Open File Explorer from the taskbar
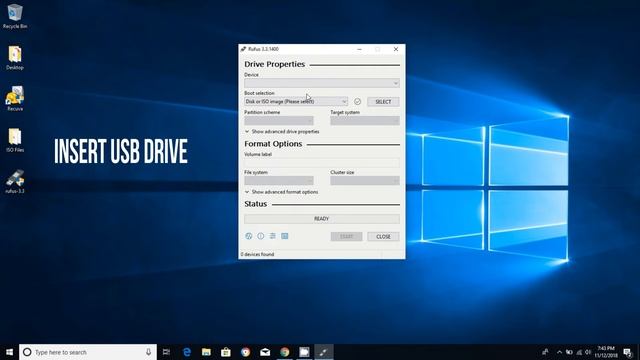 coord(206,352)
